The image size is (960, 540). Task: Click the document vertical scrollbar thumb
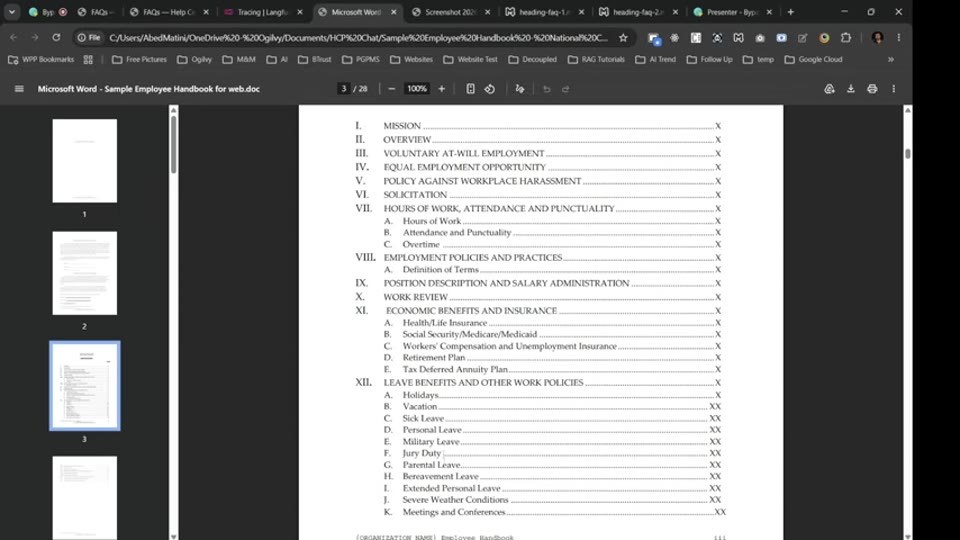point(907,154)
